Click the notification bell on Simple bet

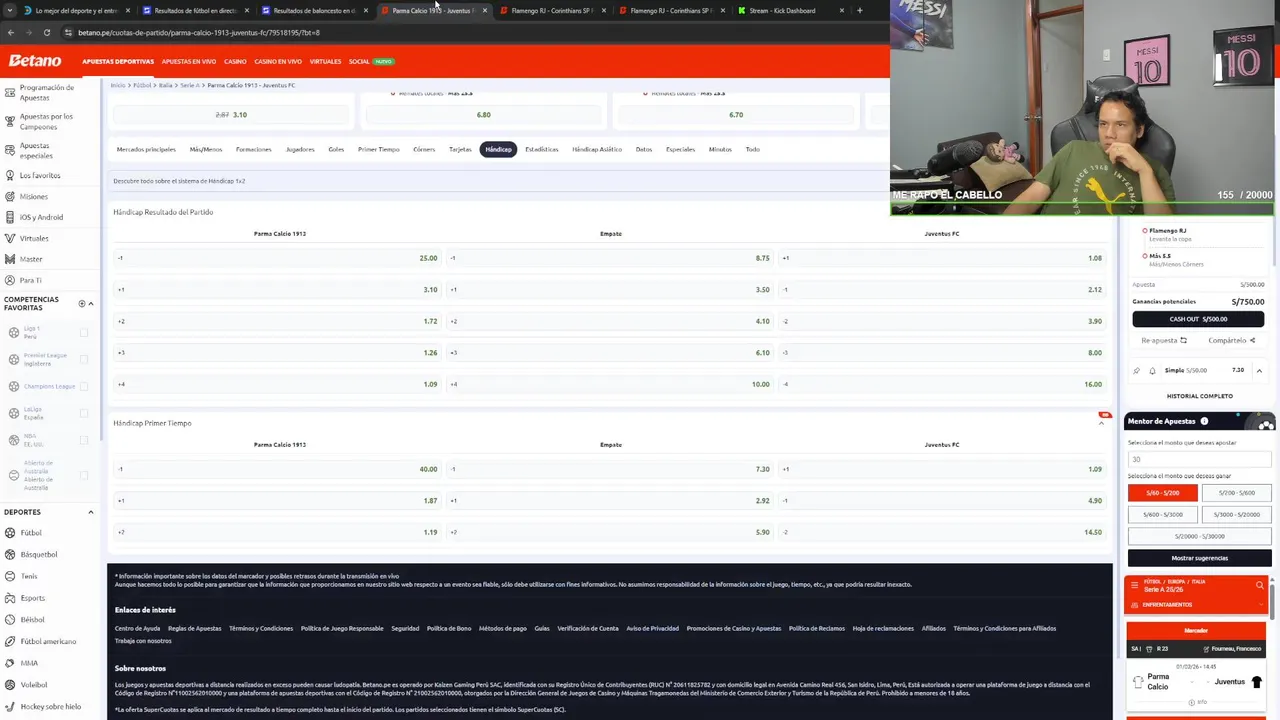[x=1152, y=371]
